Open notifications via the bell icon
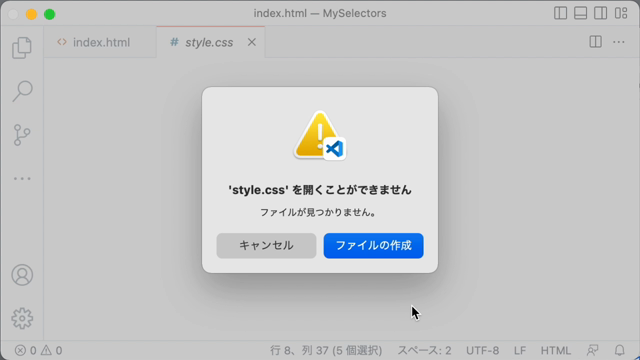The image size is (640, 360). [x=620, y=350]
